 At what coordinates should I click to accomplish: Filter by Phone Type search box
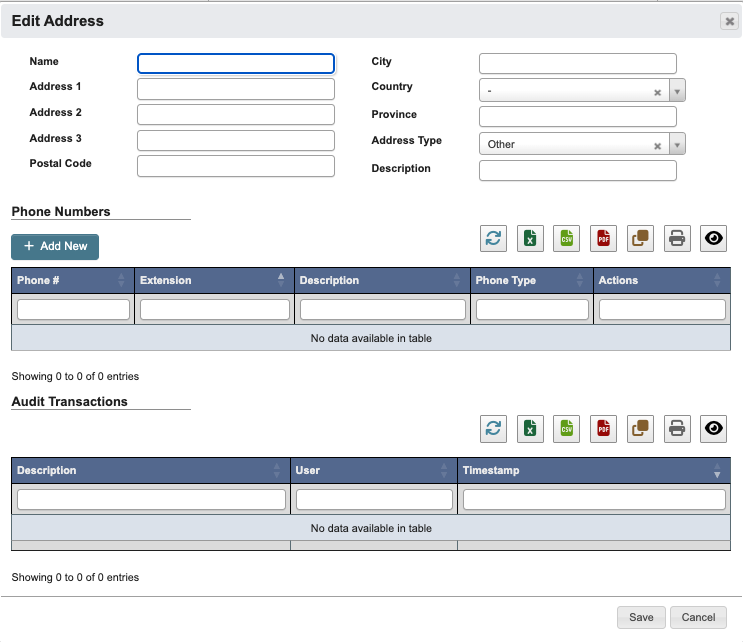point(533,309)
